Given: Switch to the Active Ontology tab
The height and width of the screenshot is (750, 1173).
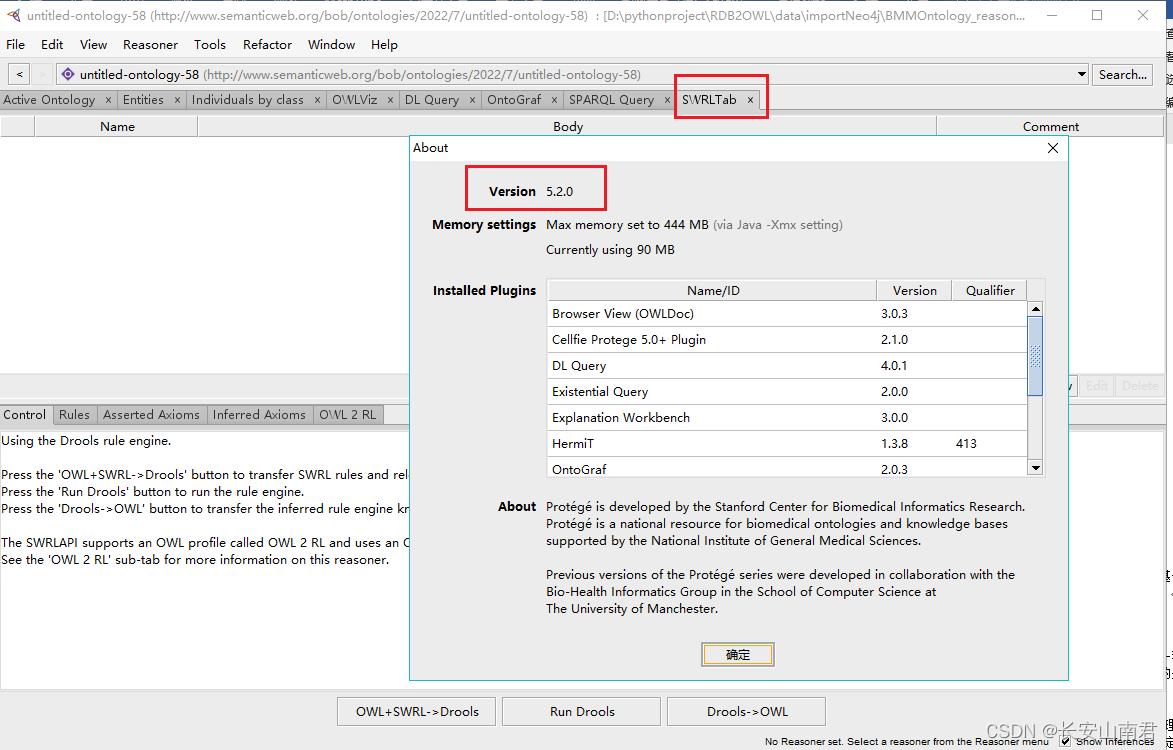Looking at the screenshot, I should click(x=49, y=99).
